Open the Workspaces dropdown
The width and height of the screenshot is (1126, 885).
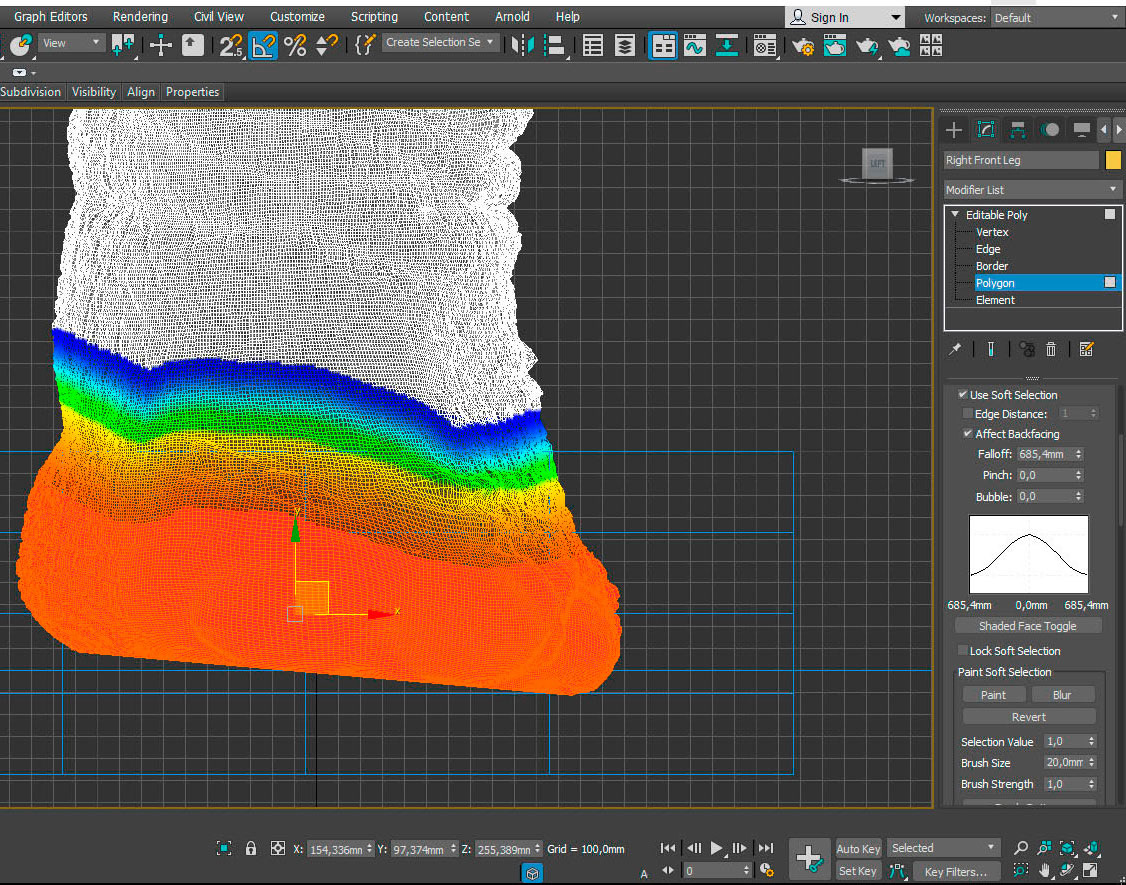[1056, 18]
